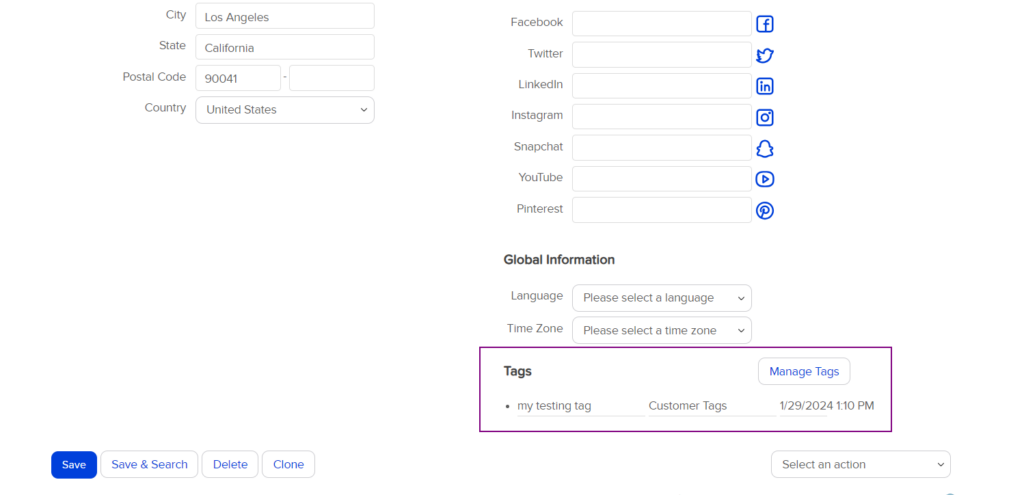
Task: Click the Postal Code field showing 90041
Action: pyautogui.click(x=238, y=78)
